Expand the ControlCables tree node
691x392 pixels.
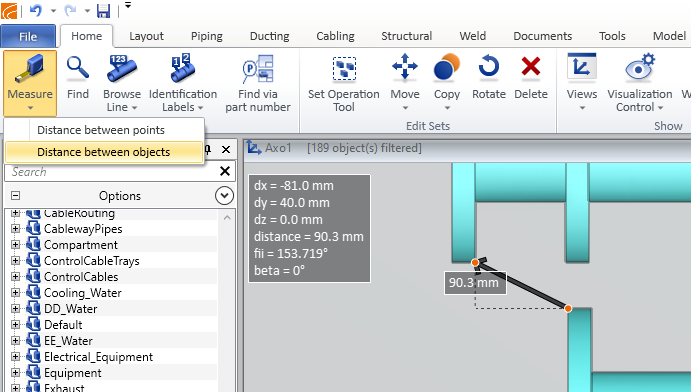pyautogui.click(x=15, y=277)
